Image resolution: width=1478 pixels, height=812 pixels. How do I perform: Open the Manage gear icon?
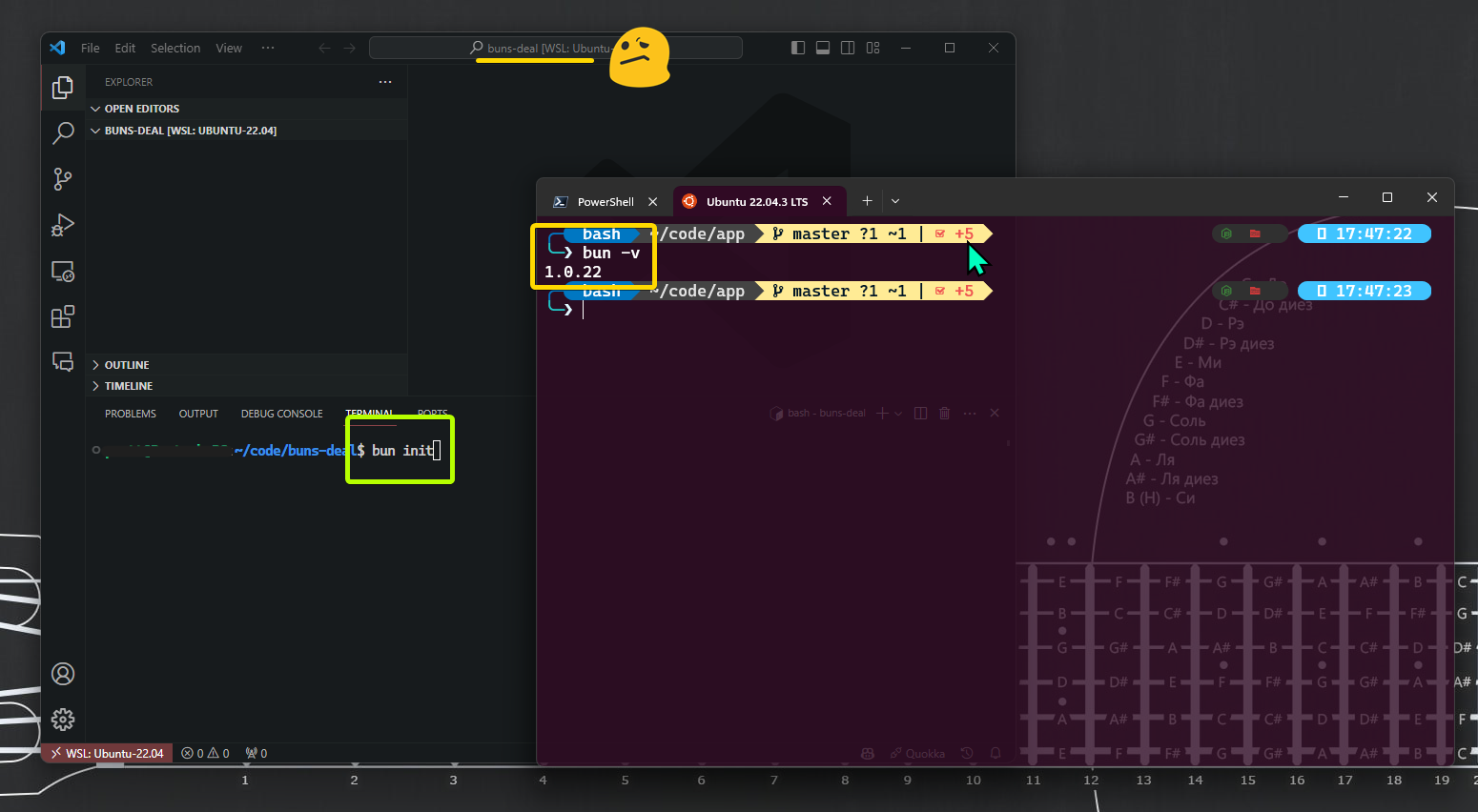click(63, 720)
